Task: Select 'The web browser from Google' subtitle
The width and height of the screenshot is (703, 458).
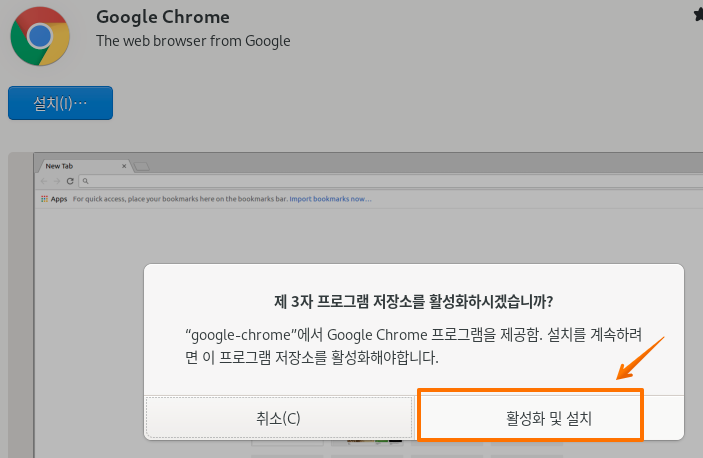Action: click(x=193, y=41)
